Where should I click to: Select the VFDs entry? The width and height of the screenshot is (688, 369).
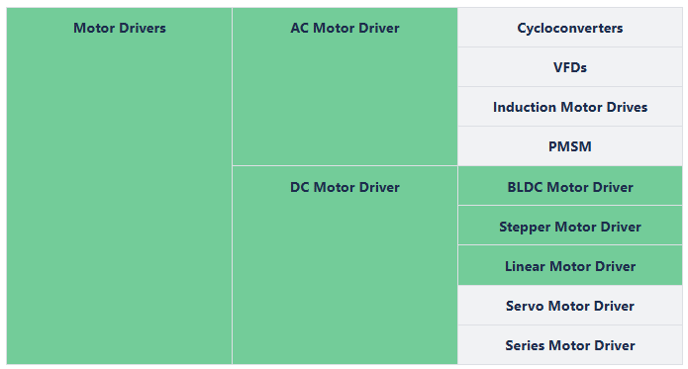(570, 67)
